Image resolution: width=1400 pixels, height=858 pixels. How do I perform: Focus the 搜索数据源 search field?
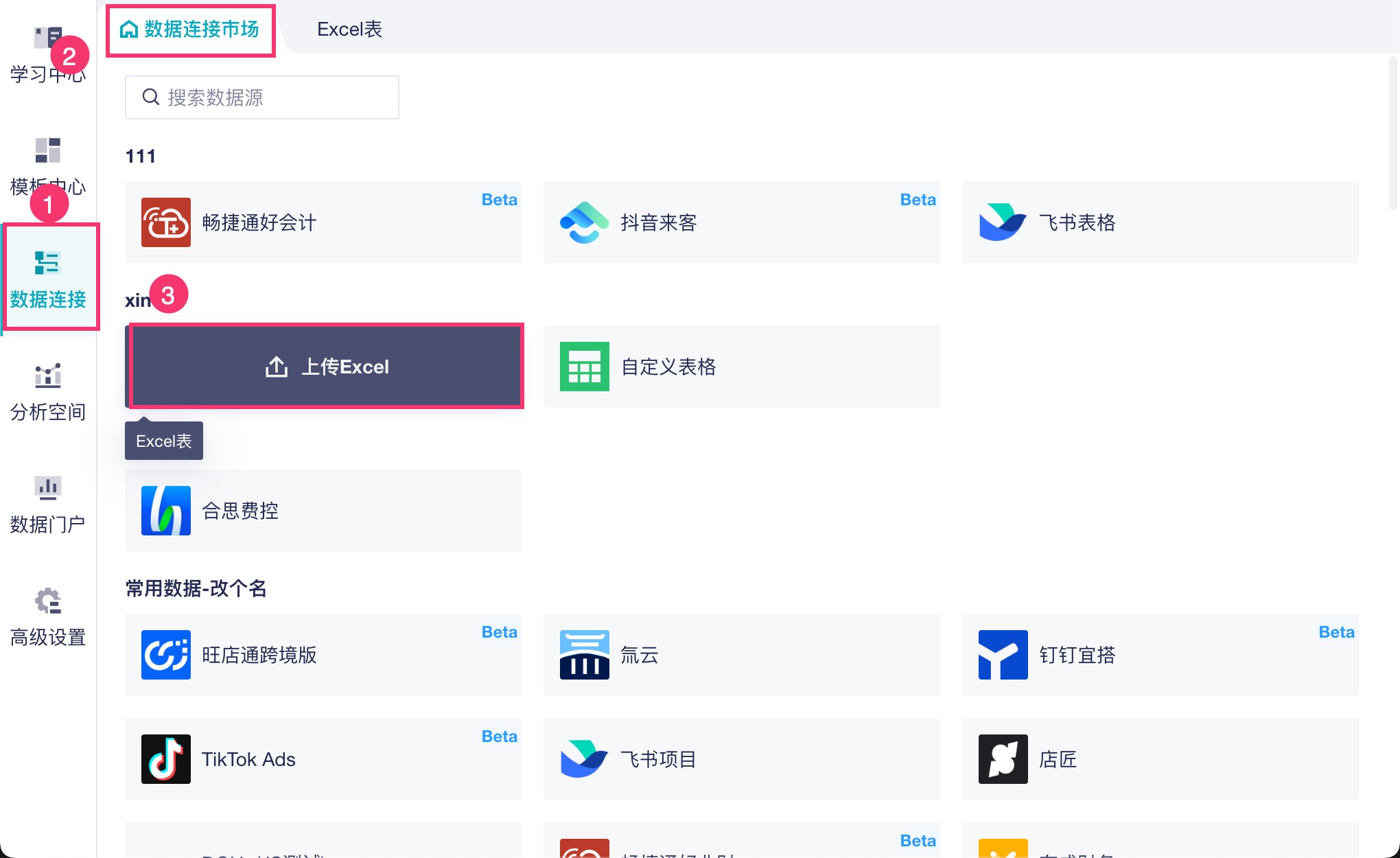262,97
